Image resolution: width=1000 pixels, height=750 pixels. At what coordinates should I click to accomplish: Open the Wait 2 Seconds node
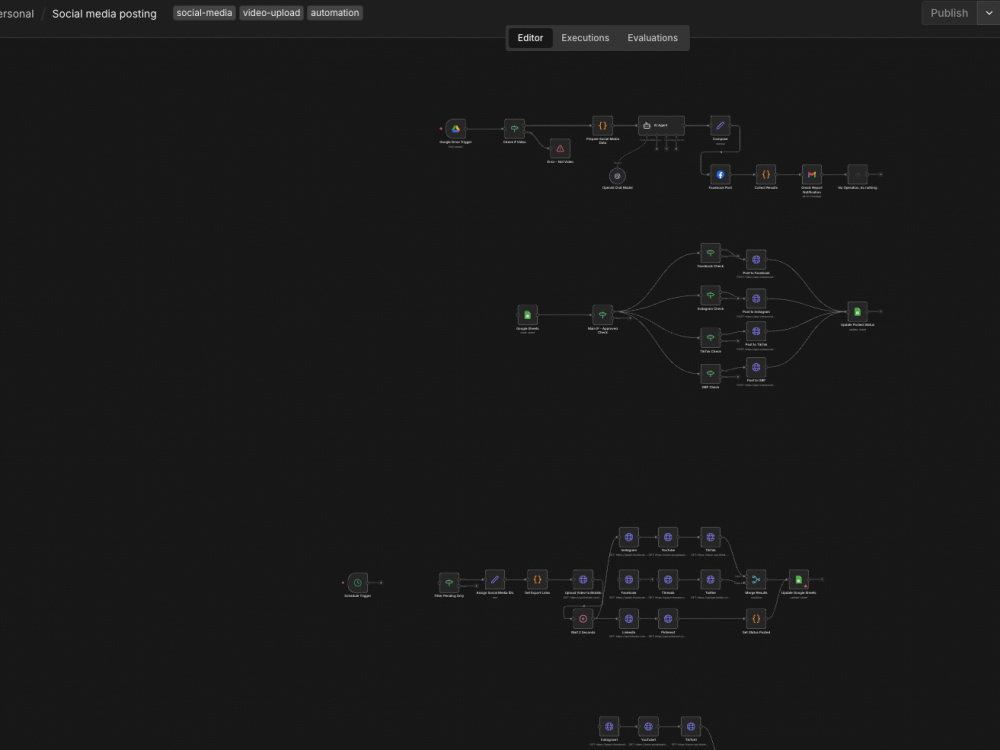tap(583, 619)
